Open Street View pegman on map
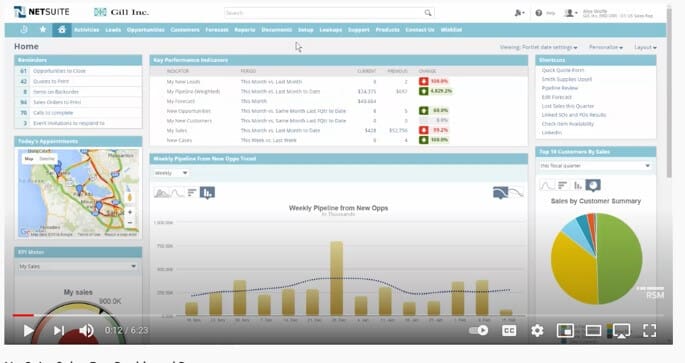The width and height of the screenshot is (685, 363). coord(129,197)
